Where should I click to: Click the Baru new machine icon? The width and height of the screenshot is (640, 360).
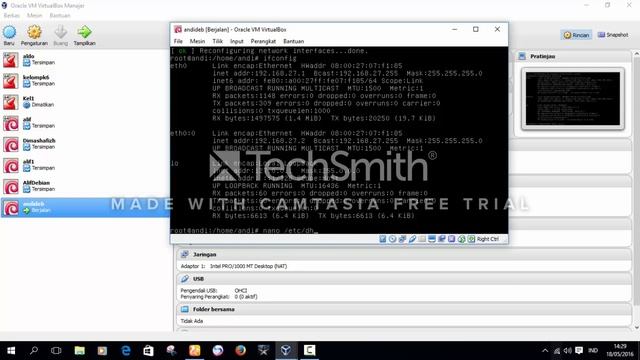(9, 32)
